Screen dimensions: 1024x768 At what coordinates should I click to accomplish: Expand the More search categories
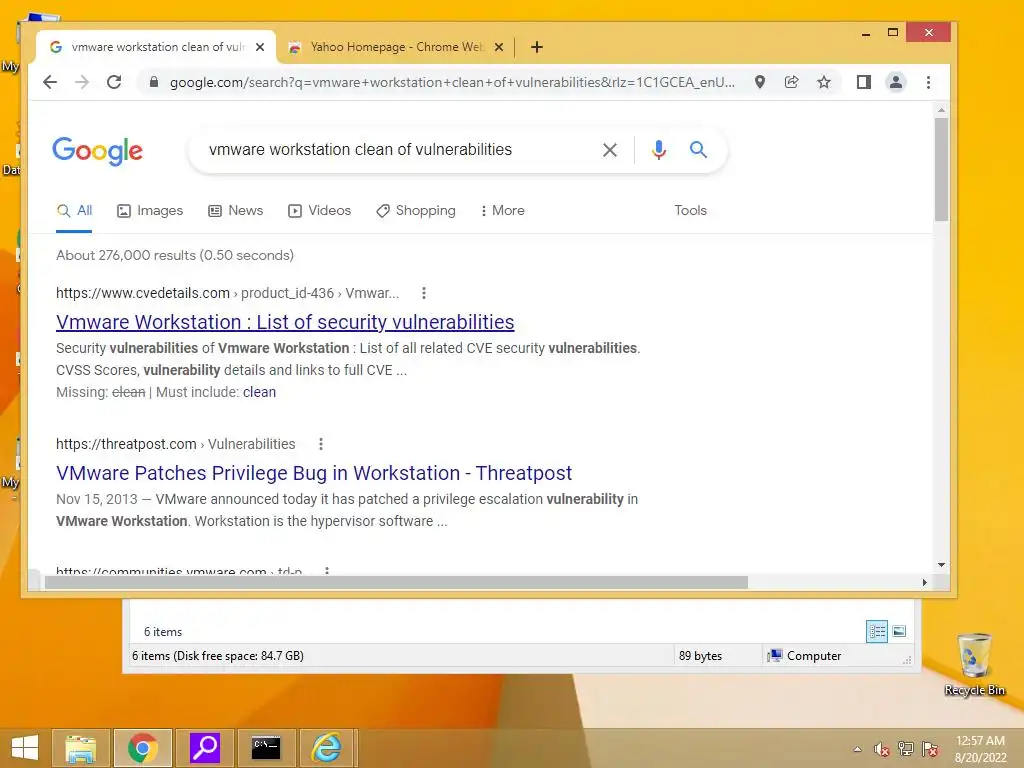[503, 211]
